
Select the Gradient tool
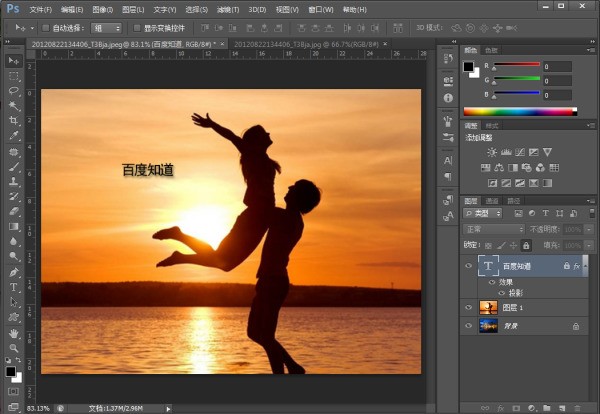point(14,226)
